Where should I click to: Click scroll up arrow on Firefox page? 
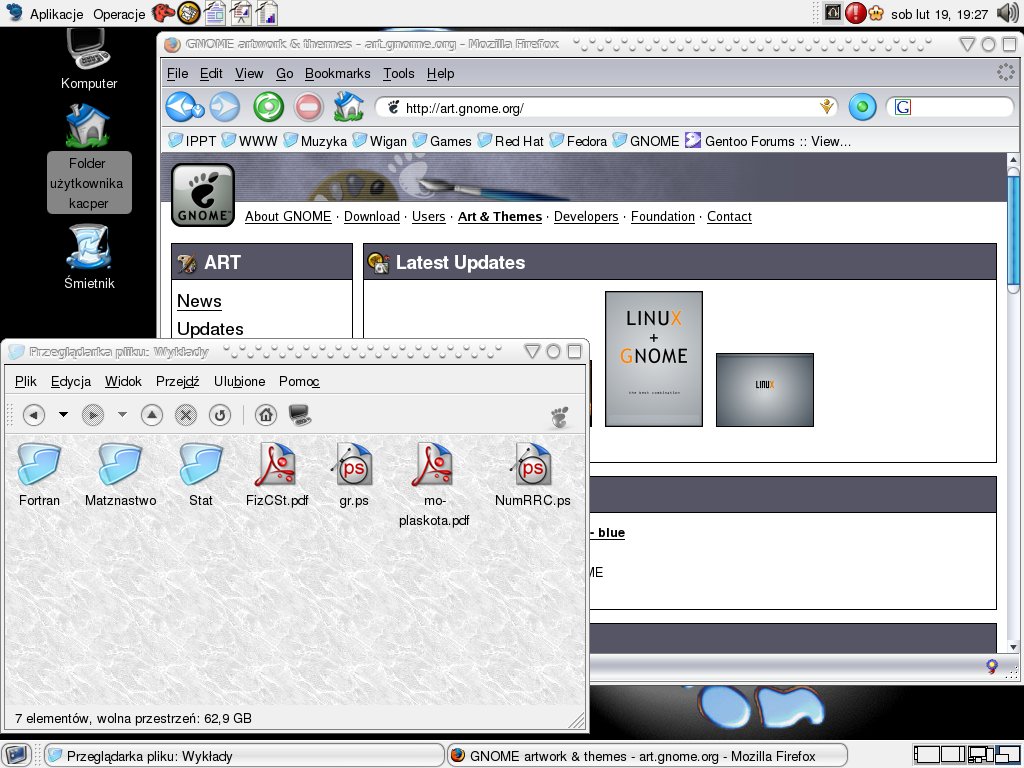pos(1013,160)
